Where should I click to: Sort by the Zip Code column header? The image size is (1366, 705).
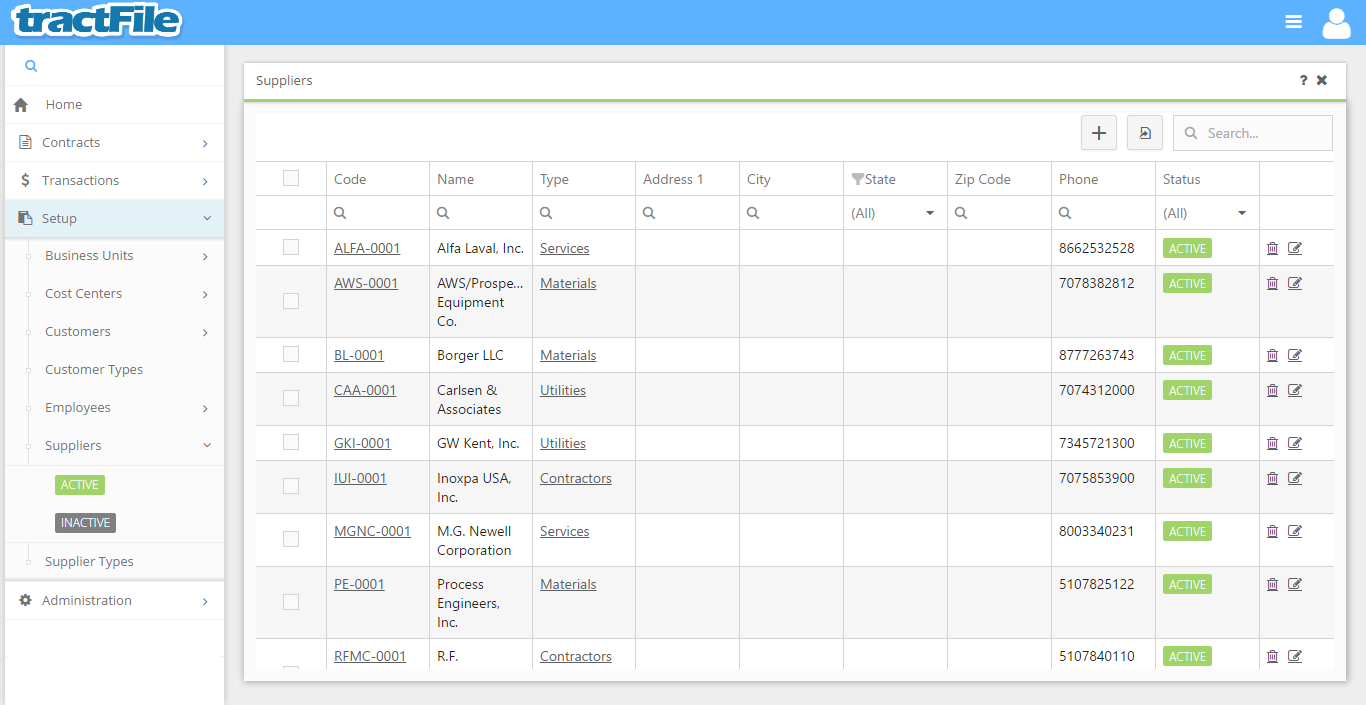983,179
